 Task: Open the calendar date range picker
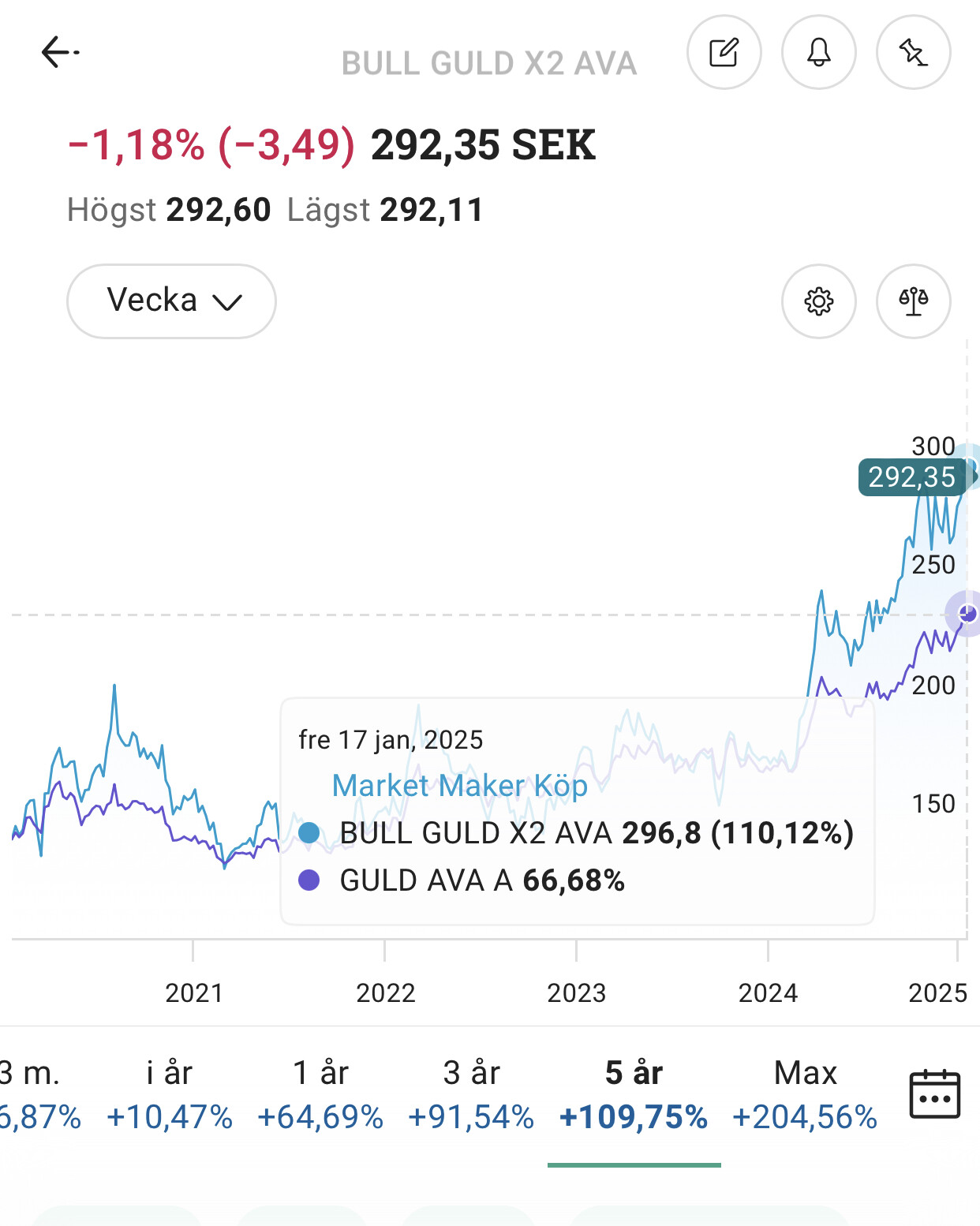point(934,1094)
